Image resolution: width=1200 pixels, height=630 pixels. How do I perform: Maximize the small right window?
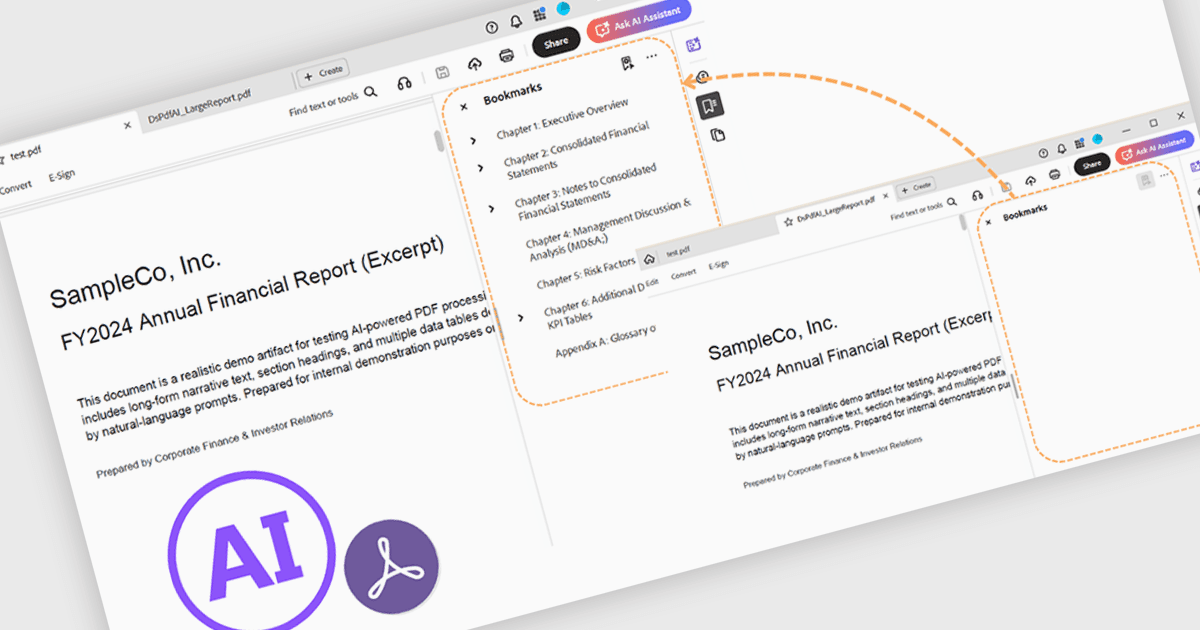pos(1153,123)
